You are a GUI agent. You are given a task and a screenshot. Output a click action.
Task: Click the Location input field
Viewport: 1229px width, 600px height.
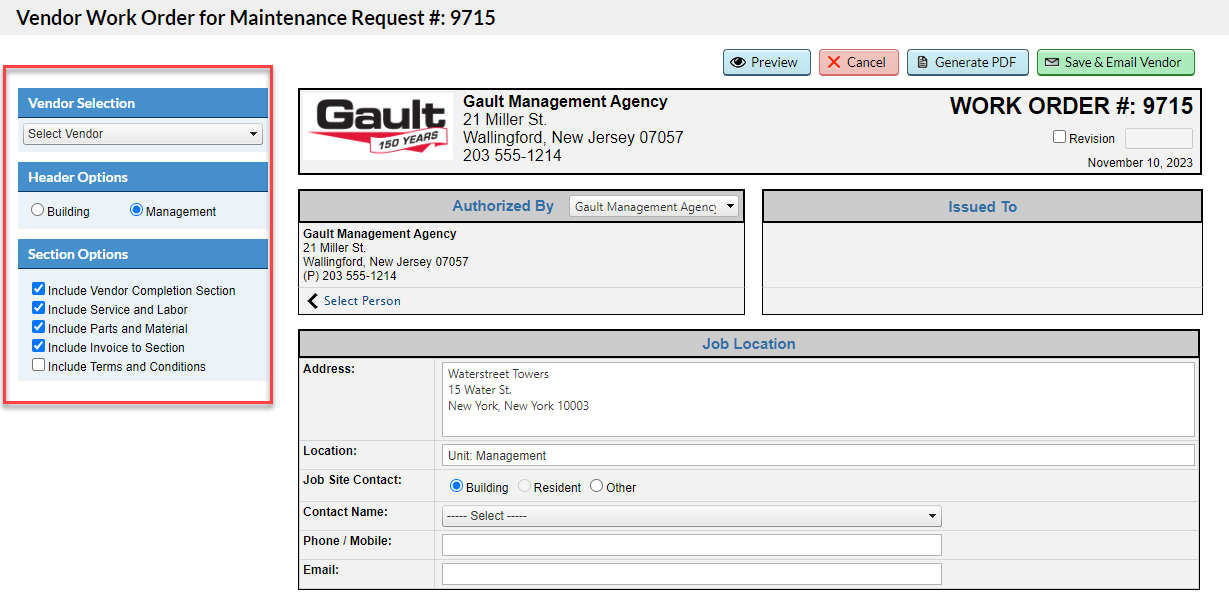(x=818, y=455)
